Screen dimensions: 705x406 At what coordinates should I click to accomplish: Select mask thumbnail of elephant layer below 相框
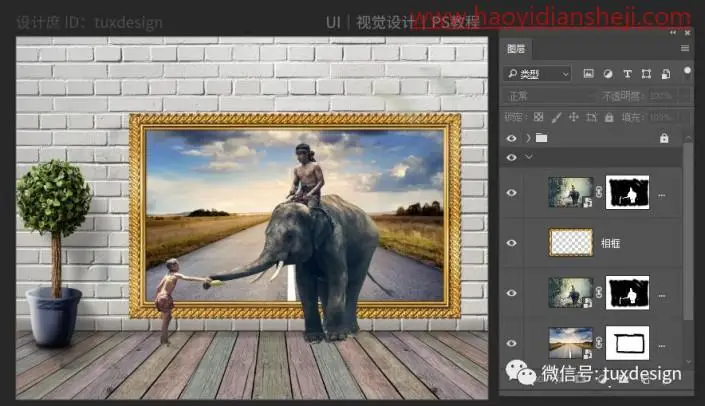click(x=628, y=293)
